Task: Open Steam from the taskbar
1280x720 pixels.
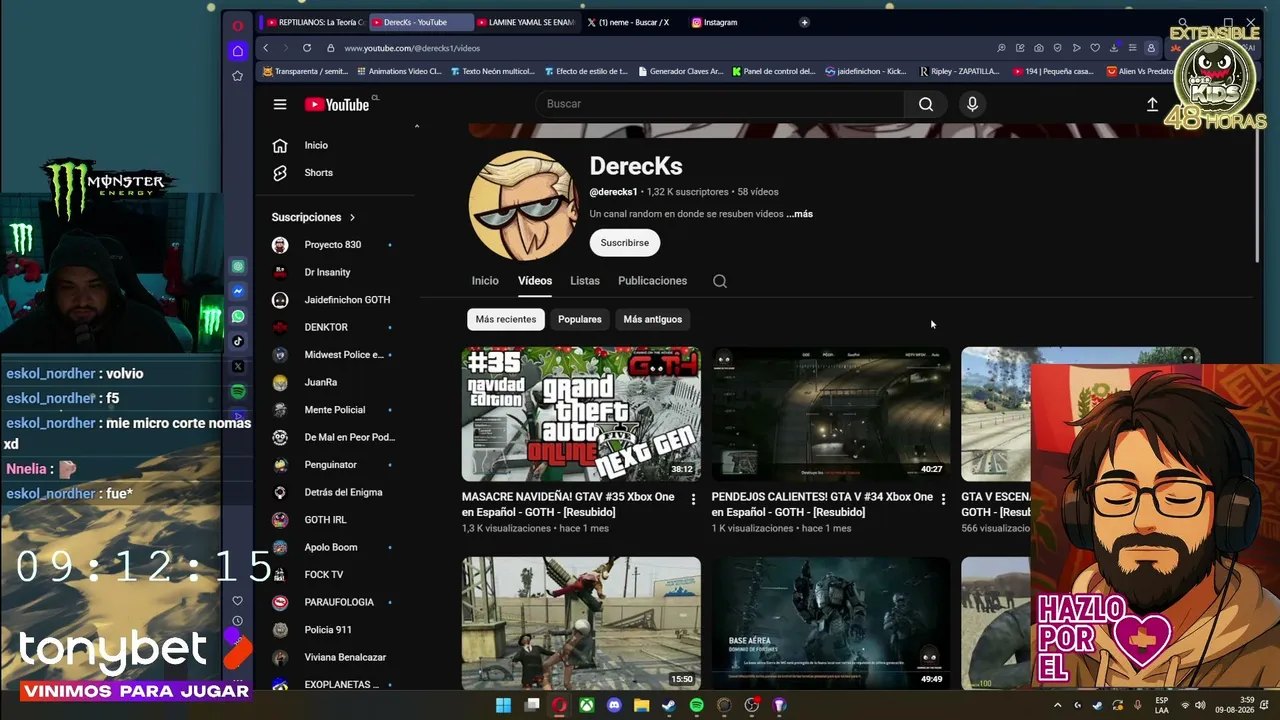Action: pos(669,705)
